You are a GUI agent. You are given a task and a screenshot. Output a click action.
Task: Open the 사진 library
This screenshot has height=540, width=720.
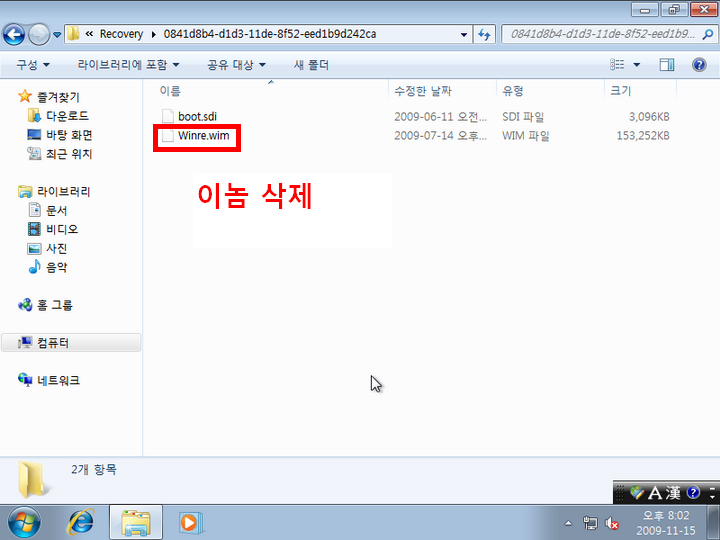tap(56, 248)
